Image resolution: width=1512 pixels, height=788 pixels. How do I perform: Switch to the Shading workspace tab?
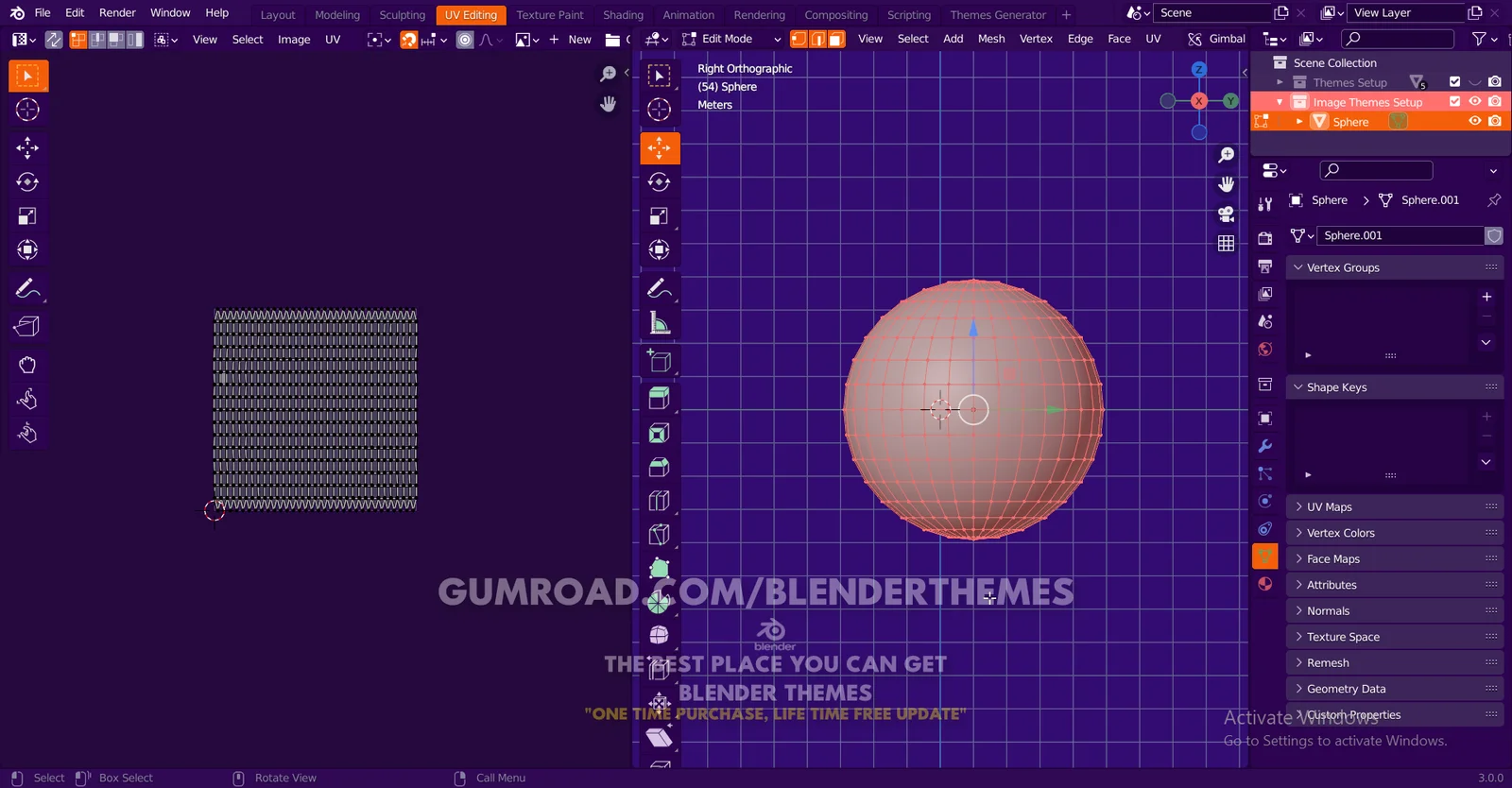(623, 15)
